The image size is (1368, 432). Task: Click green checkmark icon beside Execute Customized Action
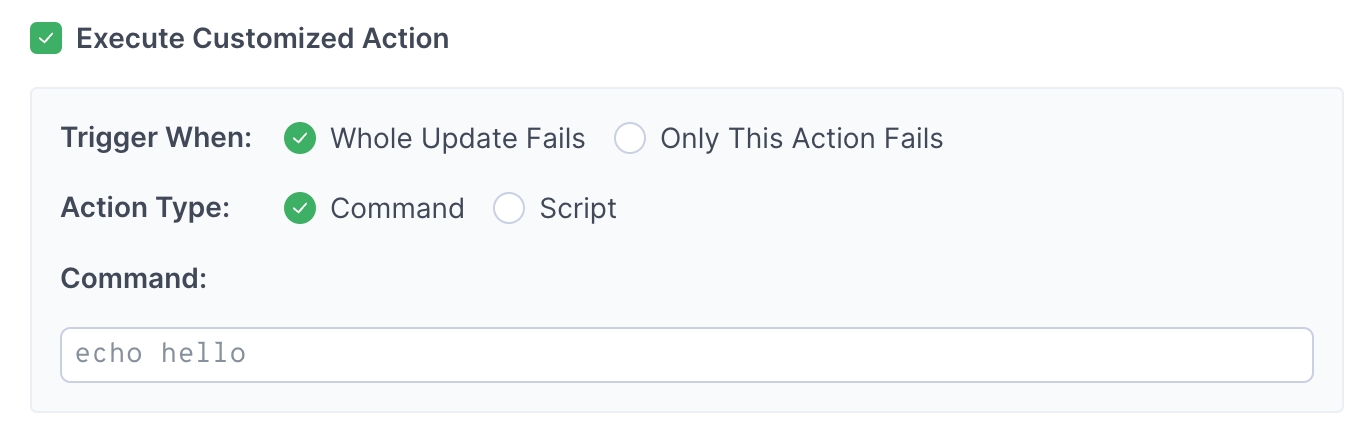[46, 39]
